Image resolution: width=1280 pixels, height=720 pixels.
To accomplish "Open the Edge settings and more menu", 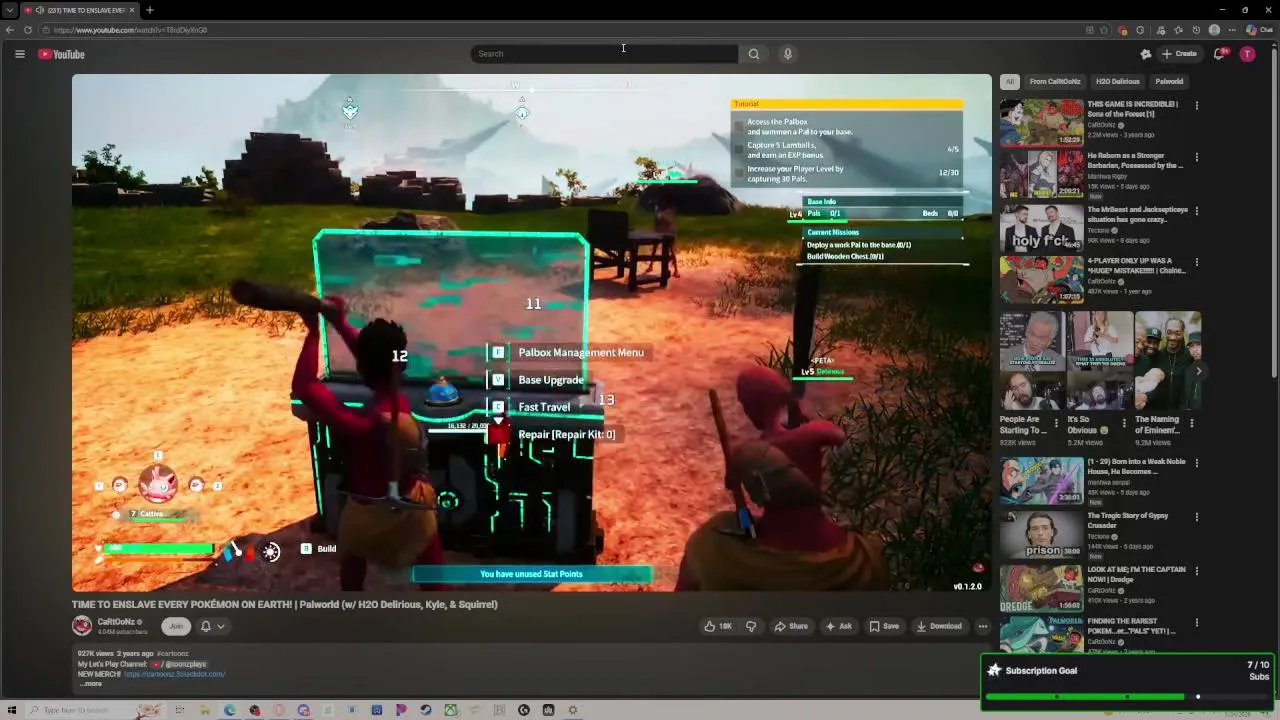I will click(1232, 30).
